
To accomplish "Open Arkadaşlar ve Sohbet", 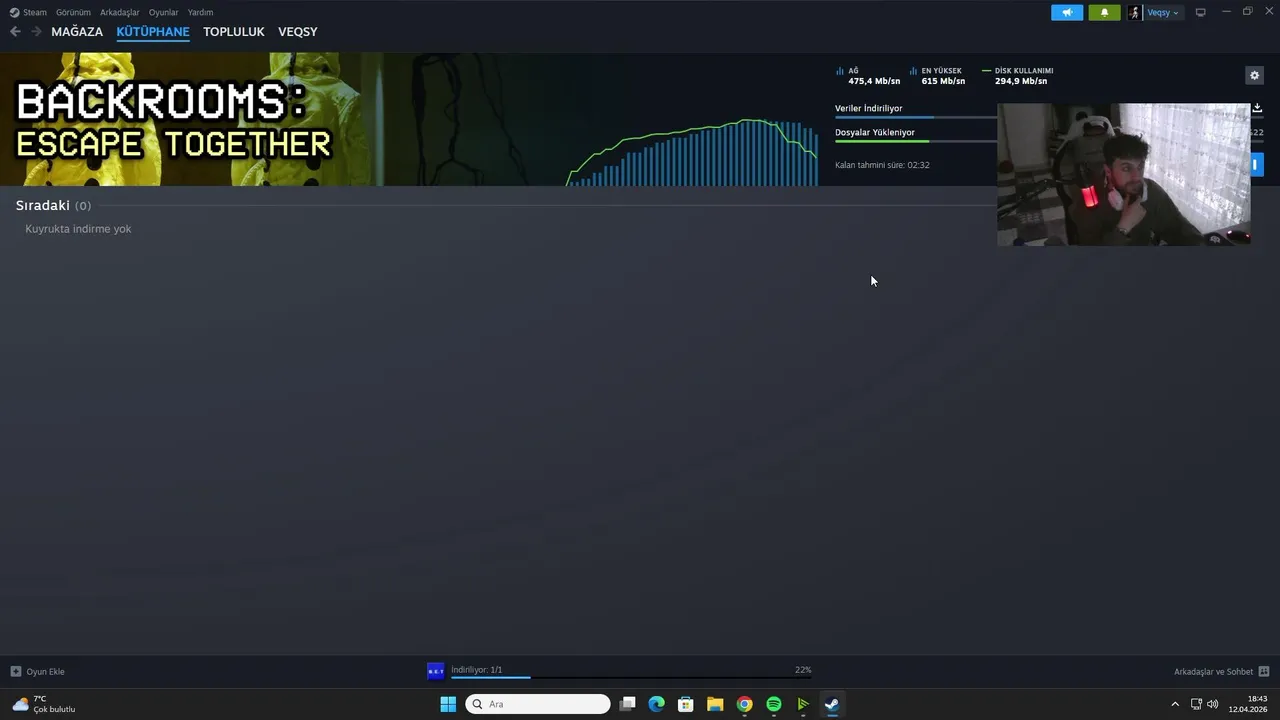I will tap(1222, 671).
